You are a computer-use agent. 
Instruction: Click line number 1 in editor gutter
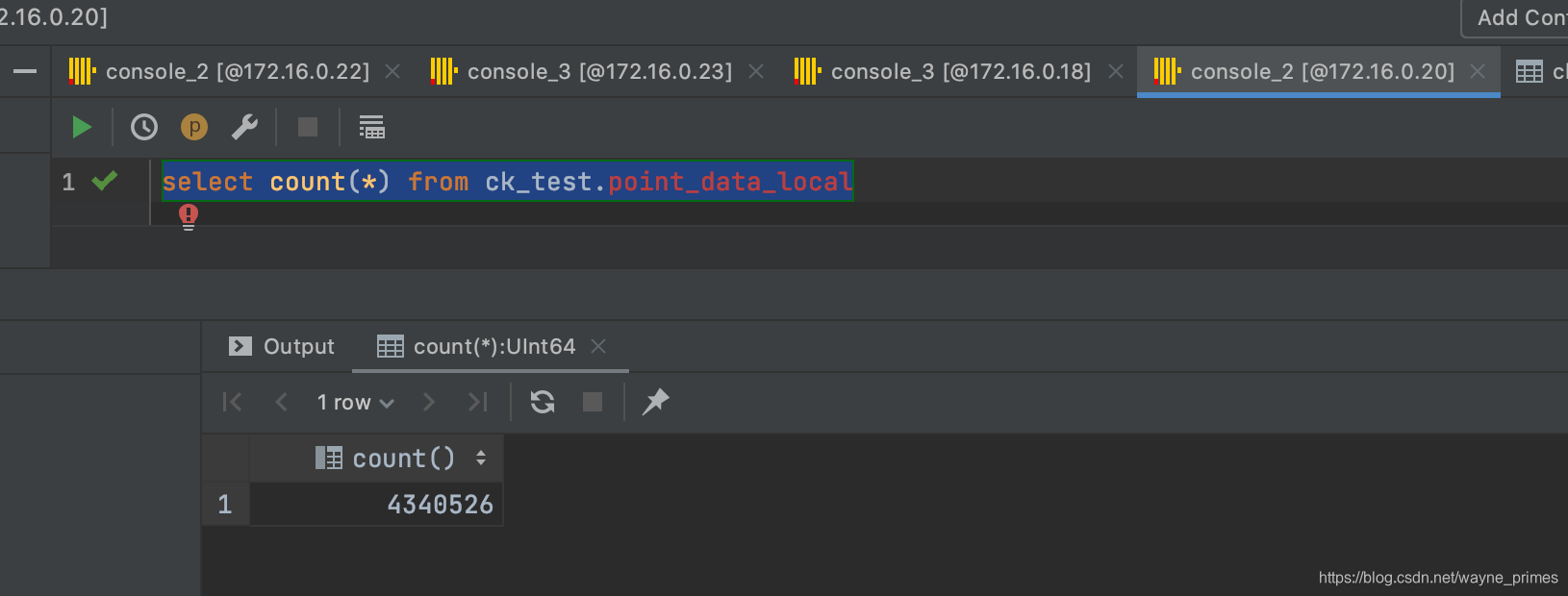68,182
